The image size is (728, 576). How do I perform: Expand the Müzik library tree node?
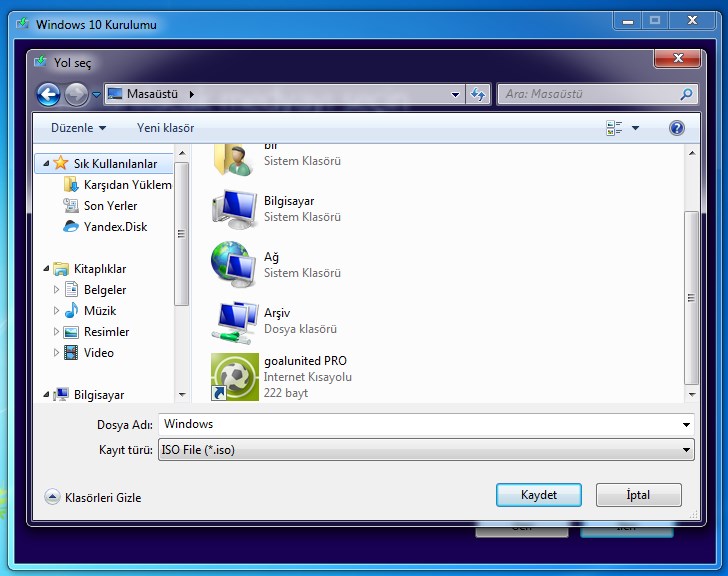click(56, 311)
